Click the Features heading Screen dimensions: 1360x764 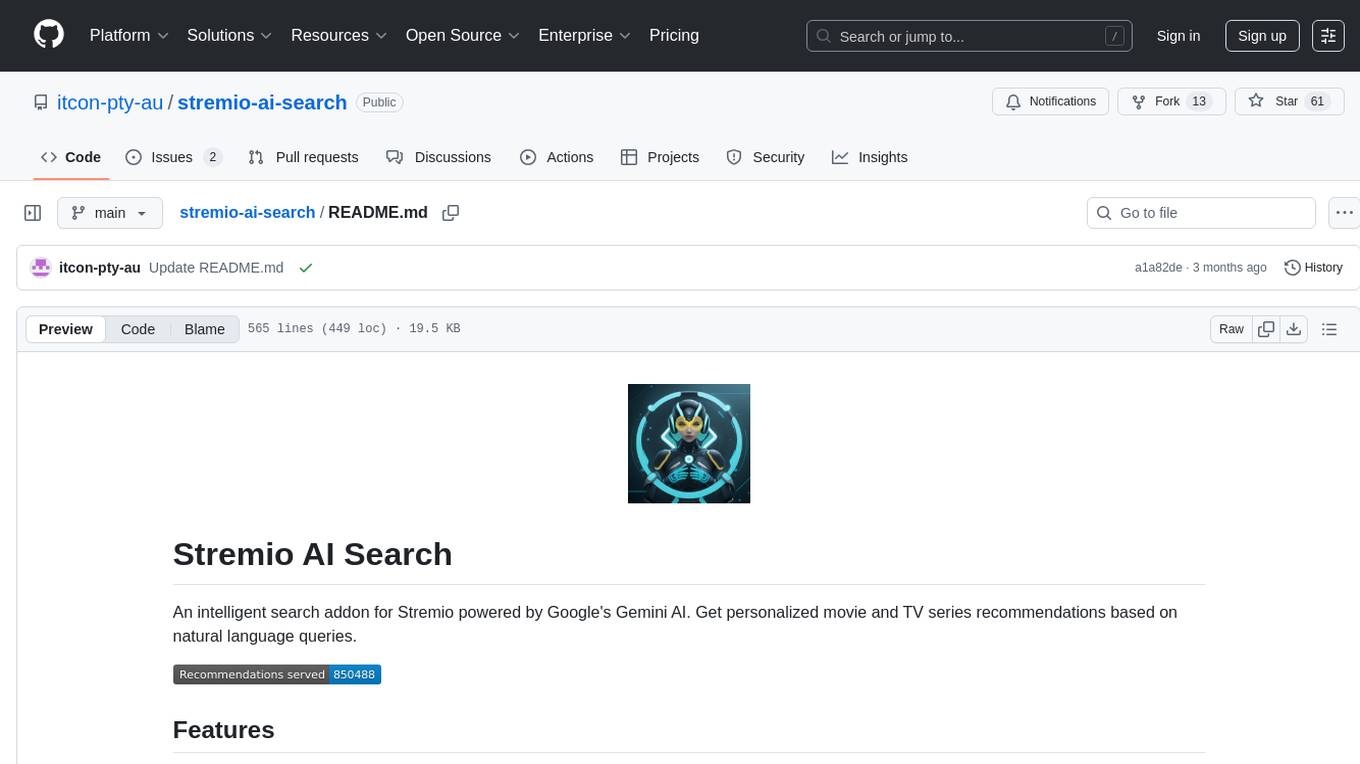coord(224,730)
